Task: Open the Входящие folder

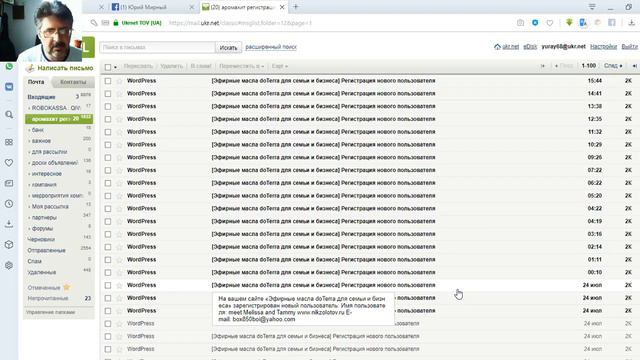Action: click(41, 97)
